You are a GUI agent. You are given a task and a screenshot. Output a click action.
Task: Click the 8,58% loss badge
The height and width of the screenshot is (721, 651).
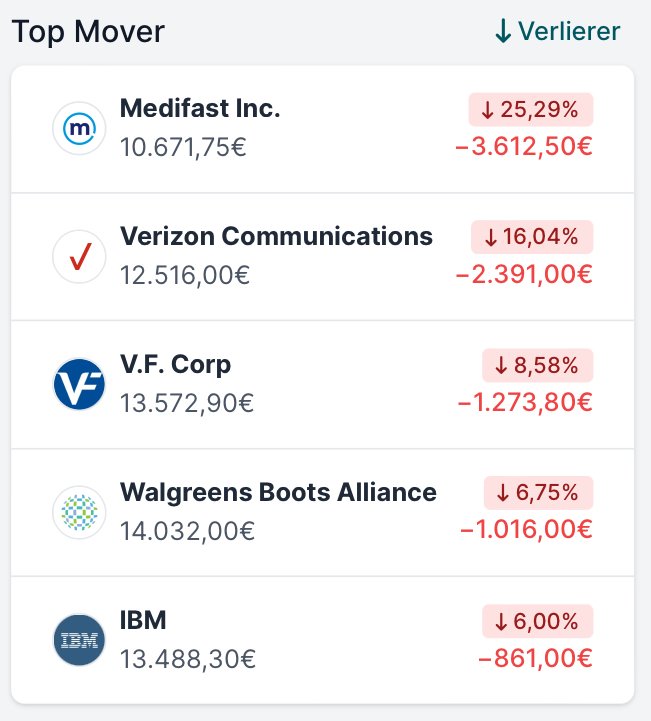pos(537,365)
